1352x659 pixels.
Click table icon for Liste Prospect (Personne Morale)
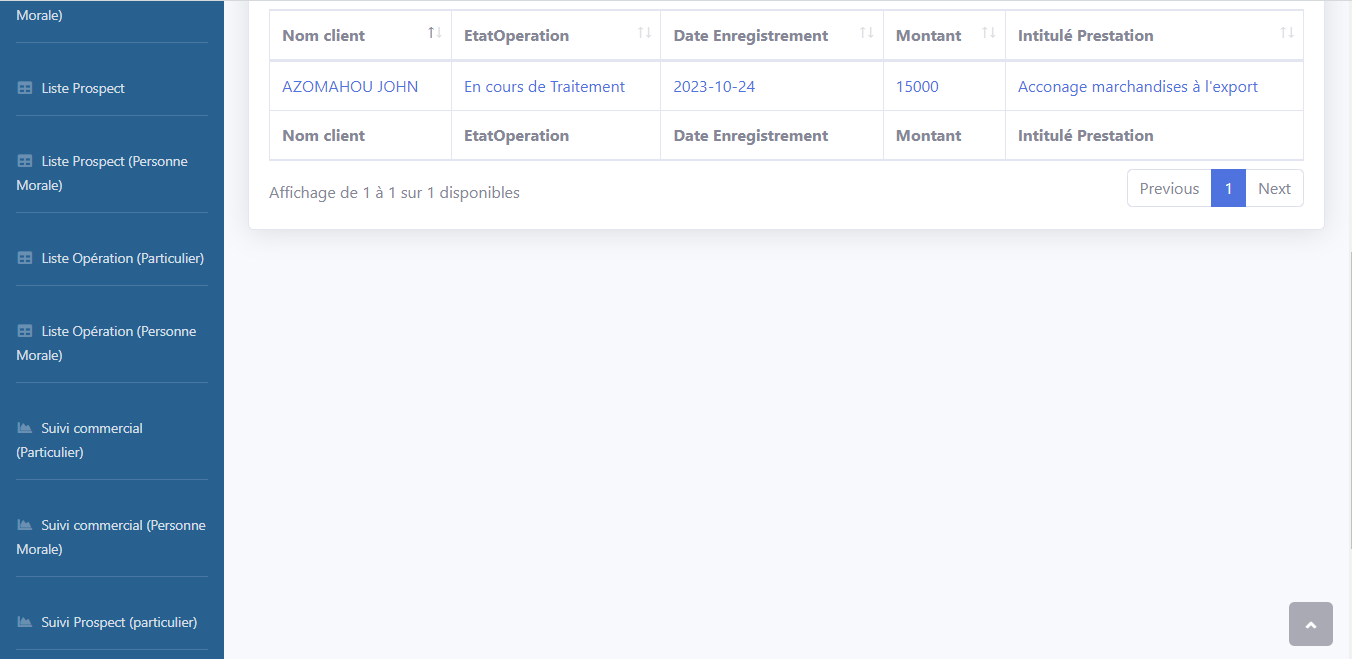click(x=25, y=161)
